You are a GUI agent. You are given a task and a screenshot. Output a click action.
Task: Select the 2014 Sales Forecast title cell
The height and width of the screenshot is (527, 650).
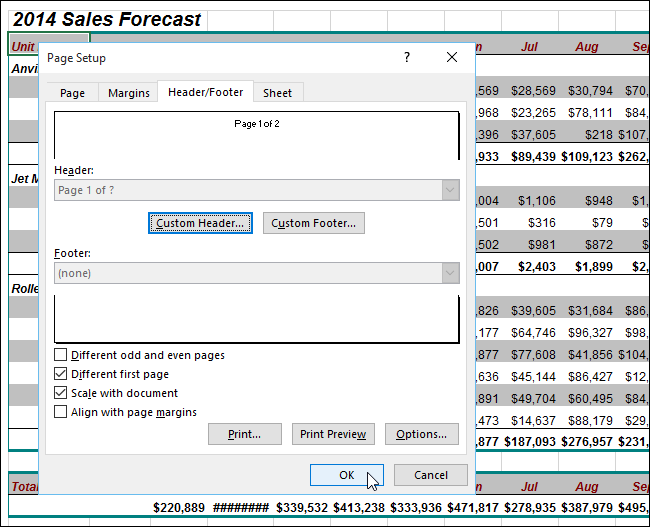(x=108, y=19)
